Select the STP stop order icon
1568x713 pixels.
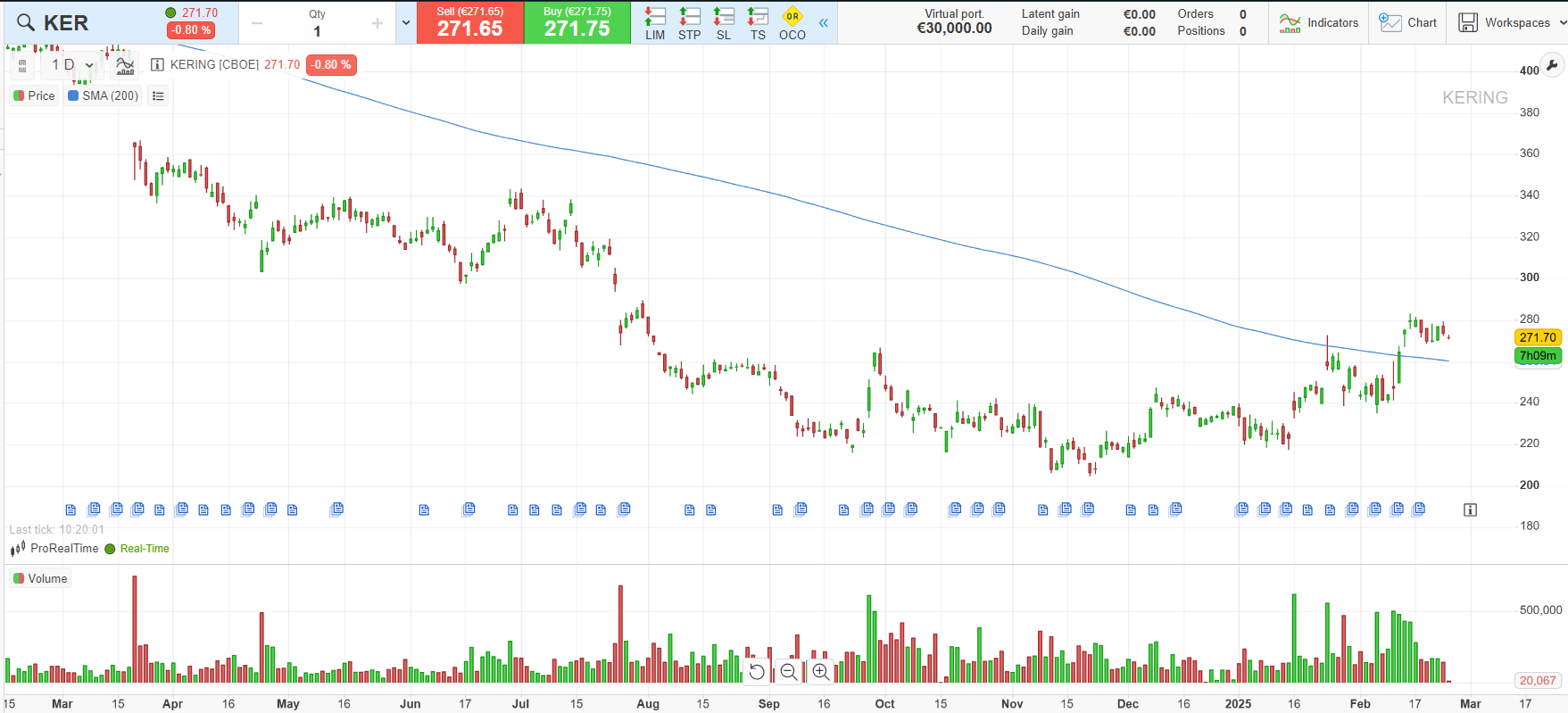[x=689, y=23]
